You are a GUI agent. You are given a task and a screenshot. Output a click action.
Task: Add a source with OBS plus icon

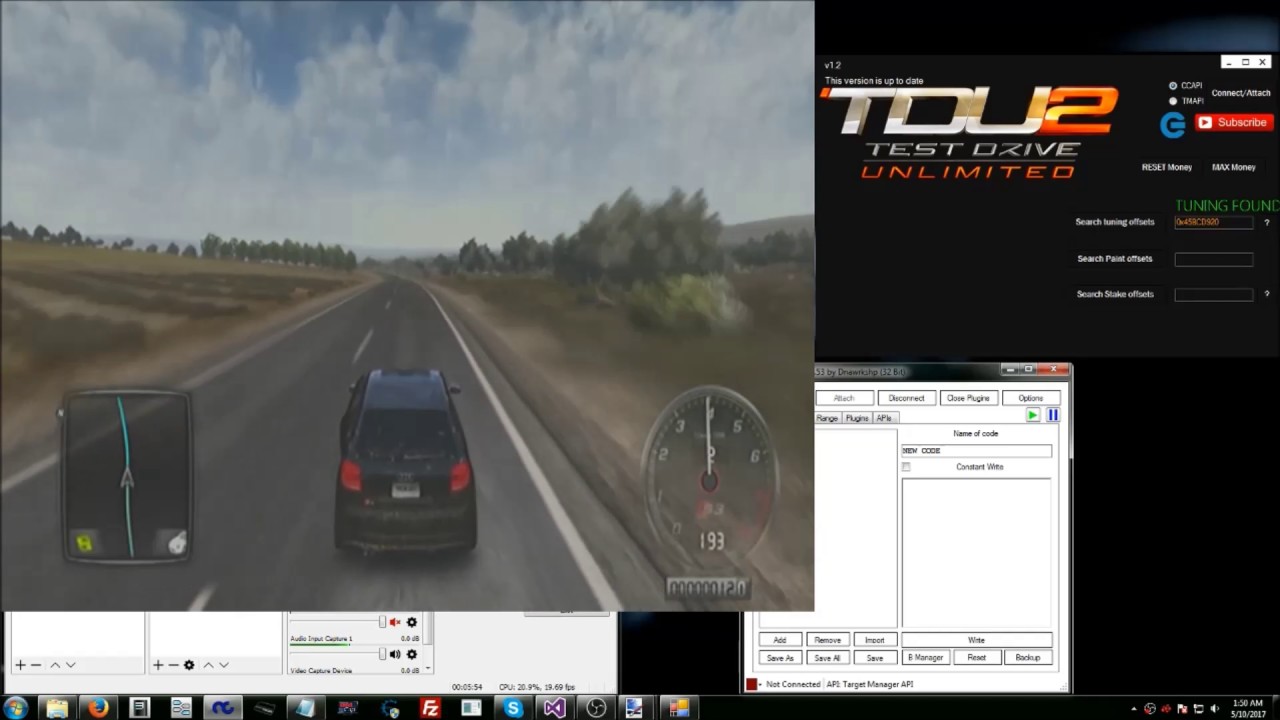coord(157,665)
